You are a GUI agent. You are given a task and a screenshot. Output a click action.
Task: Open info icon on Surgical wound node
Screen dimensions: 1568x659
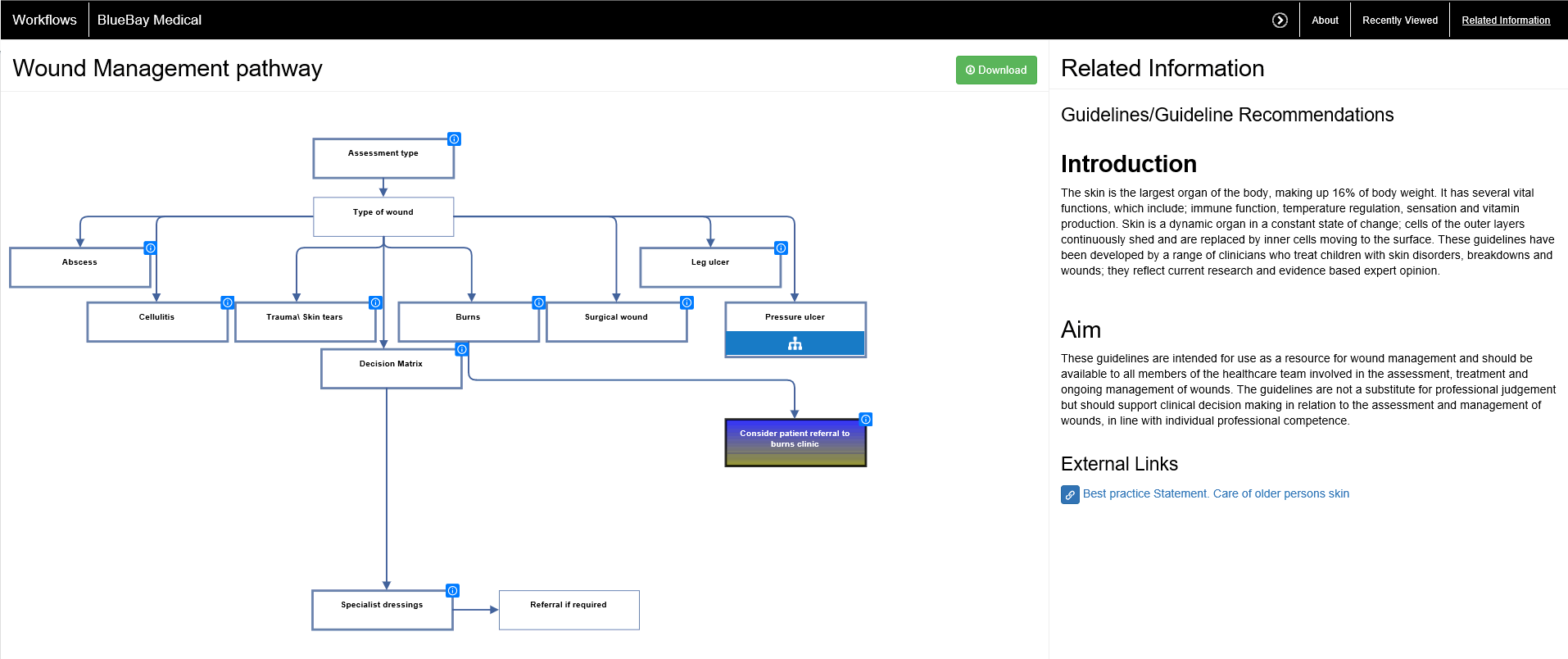pyautogui.click(x=687, y=302)
